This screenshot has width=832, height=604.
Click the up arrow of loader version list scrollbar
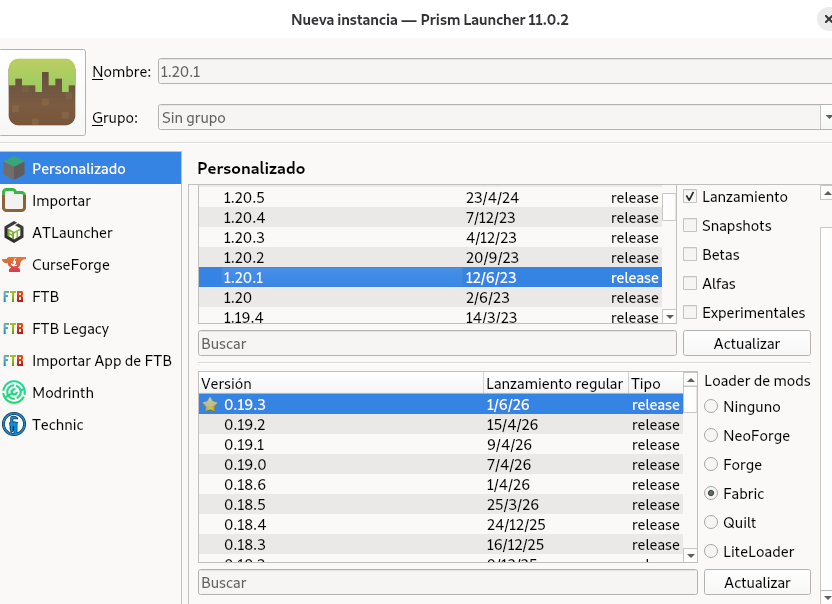coord(690,379)
